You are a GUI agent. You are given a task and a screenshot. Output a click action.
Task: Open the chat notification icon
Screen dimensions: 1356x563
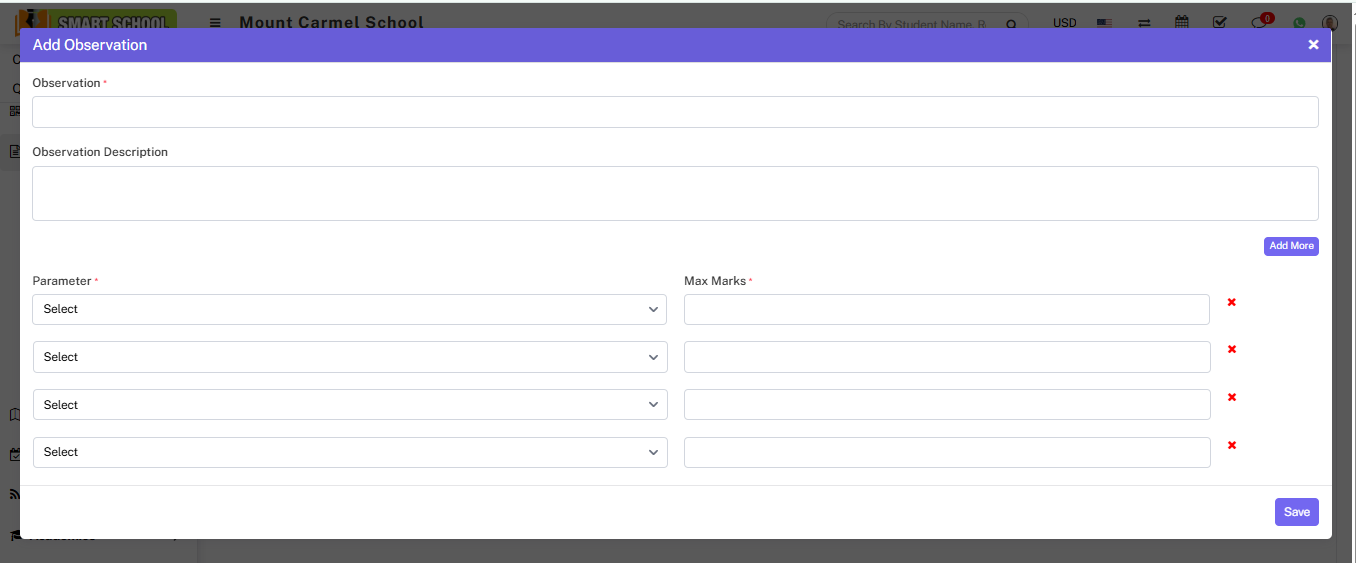click(x=1260, y=23)
